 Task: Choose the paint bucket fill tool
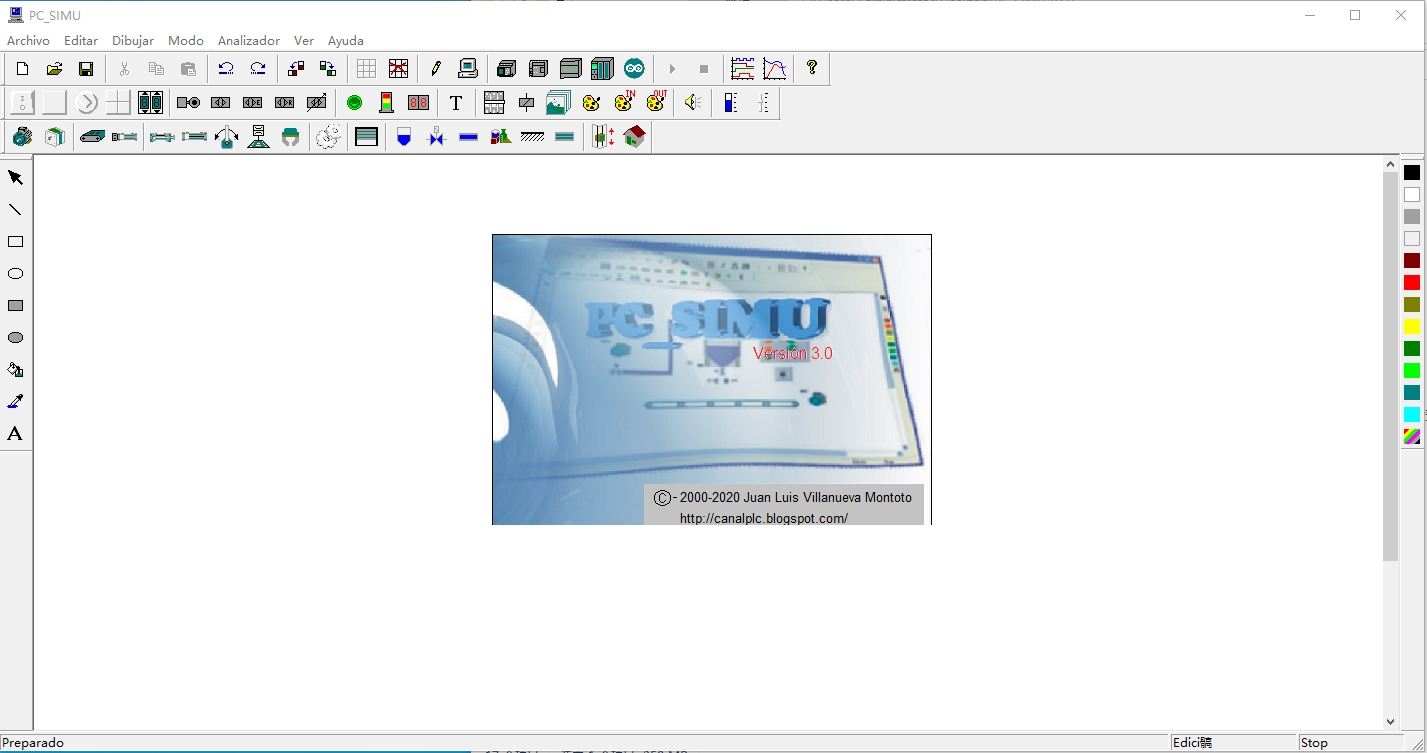coord(16,370)
